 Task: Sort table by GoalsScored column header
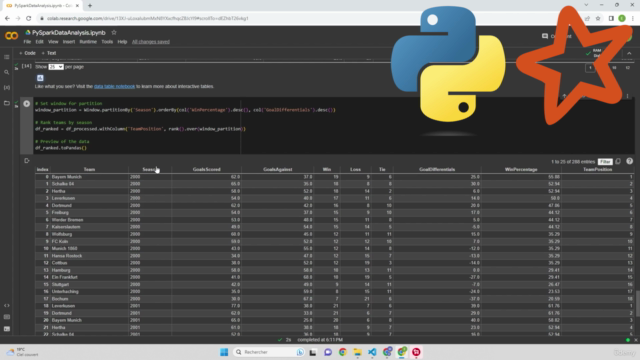pyautogui.click(x=207, y=169)
